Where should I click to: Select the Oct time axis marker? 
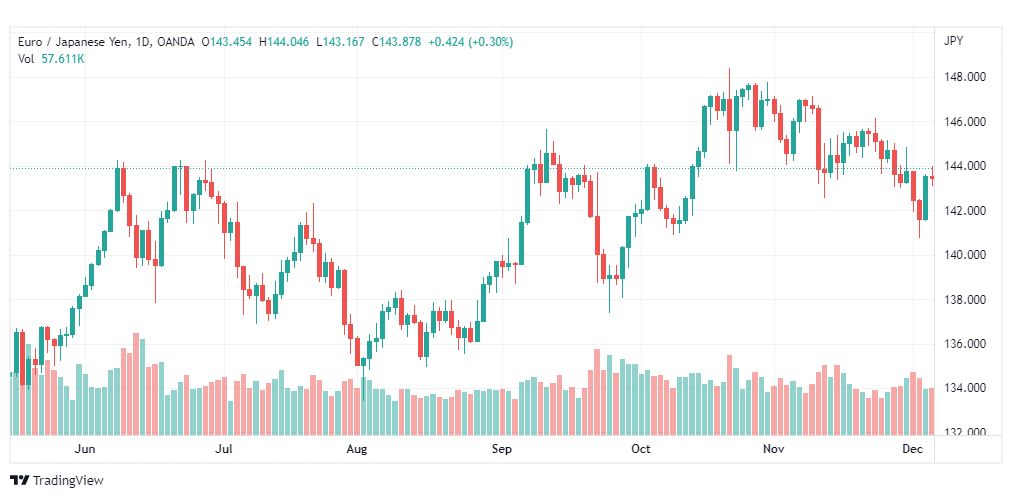point(641,449)
